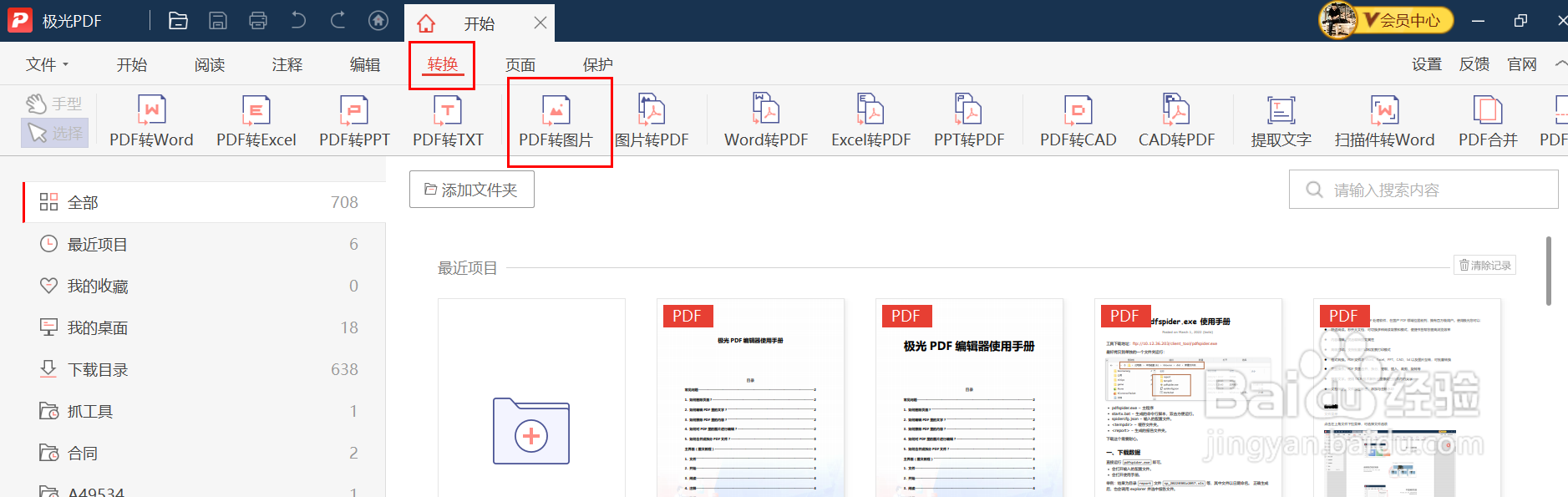Select 图片转PDF conversion tool

pos(652,122)
